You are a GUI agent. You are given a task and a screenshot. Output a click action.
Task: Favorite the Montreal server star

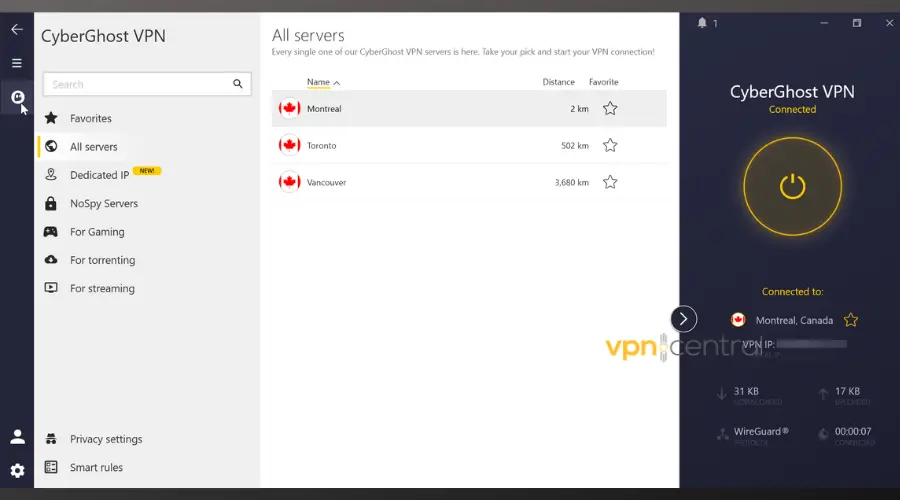610,108
